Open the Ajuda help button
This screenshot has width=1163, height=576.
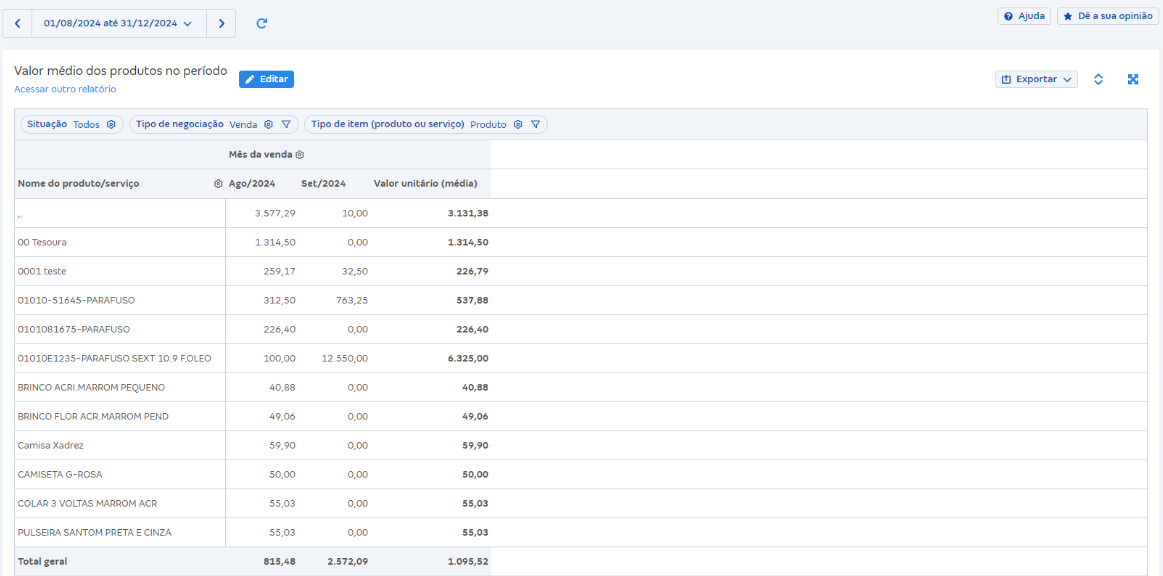click(1024, 16)
